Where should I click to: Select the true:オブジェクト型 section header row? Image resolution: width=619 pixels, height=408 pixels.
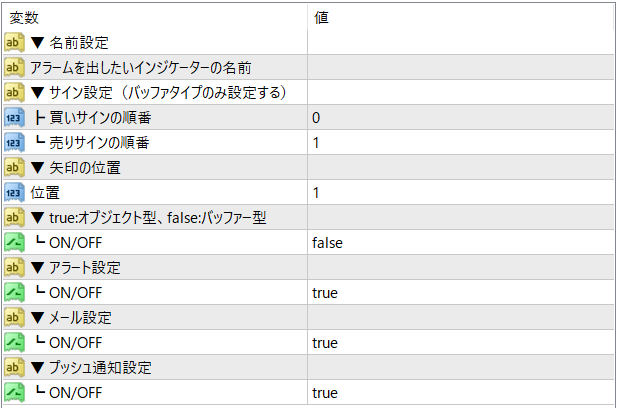click(150, 218)
